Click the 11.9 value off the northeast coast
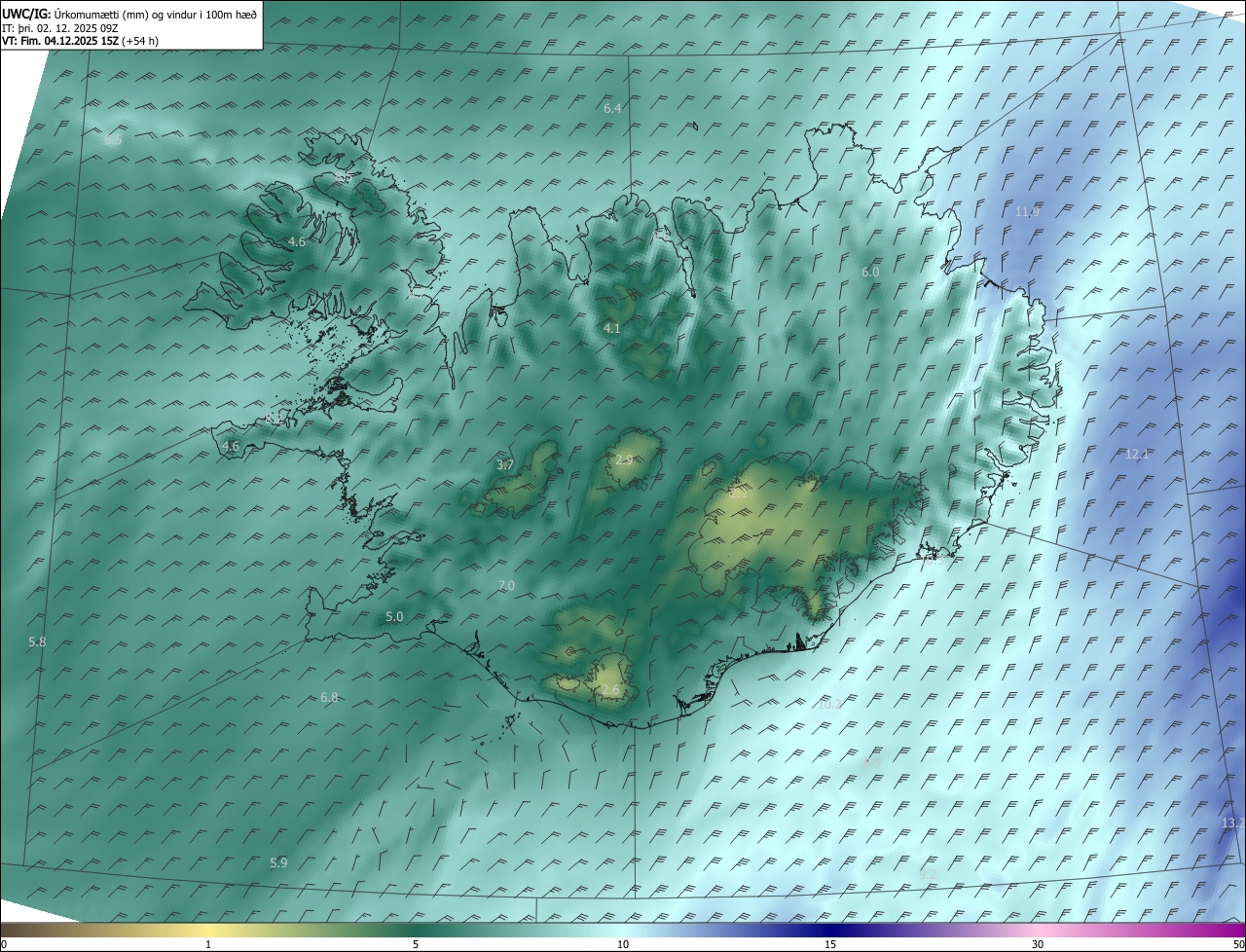Viewport: 1246px width, 952px height. tap(1028, 211)
